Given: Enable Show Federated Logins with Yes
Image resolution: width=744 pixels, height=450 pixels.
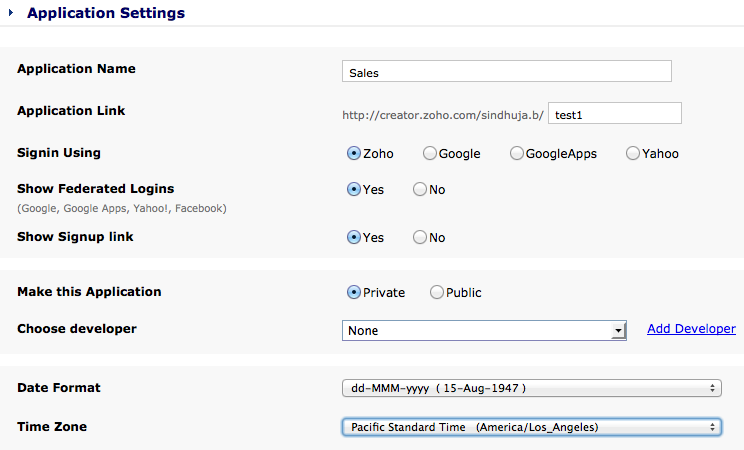Looking at the screenshot, I should [354, 190].
